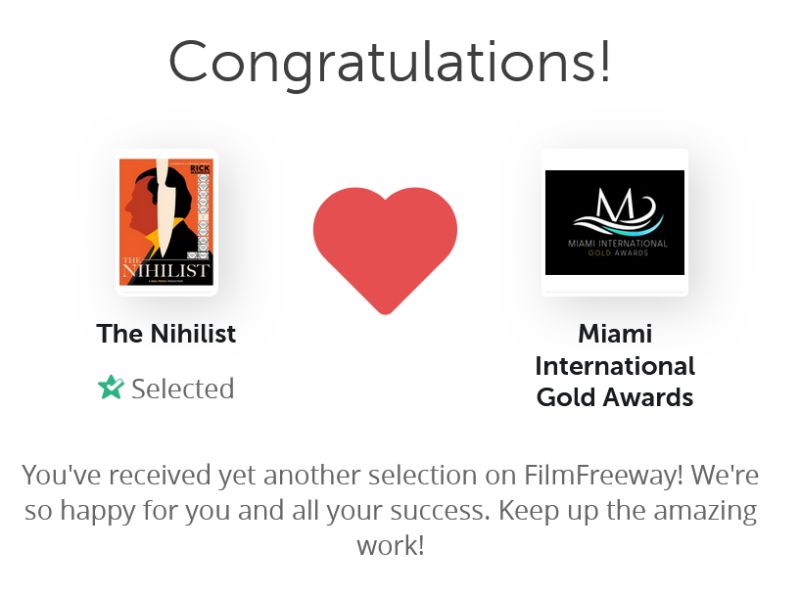This screenshot has height=596, width=800.
Task: Click the wave M emblem in Miami logo
Action: 614,213
